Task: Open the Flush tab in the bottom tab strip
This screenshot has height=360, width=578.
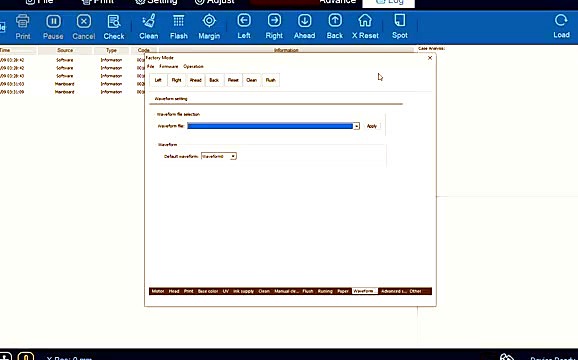Action: pyautogui.click(x=308, y=291)
